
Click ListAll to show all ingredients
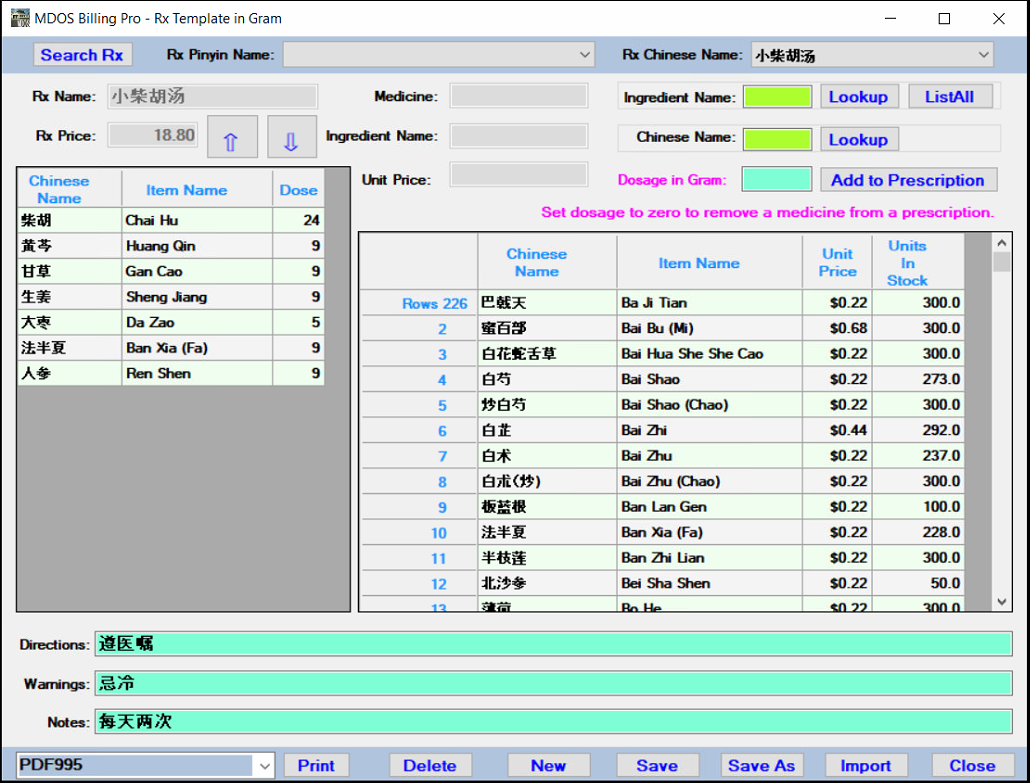950,96
